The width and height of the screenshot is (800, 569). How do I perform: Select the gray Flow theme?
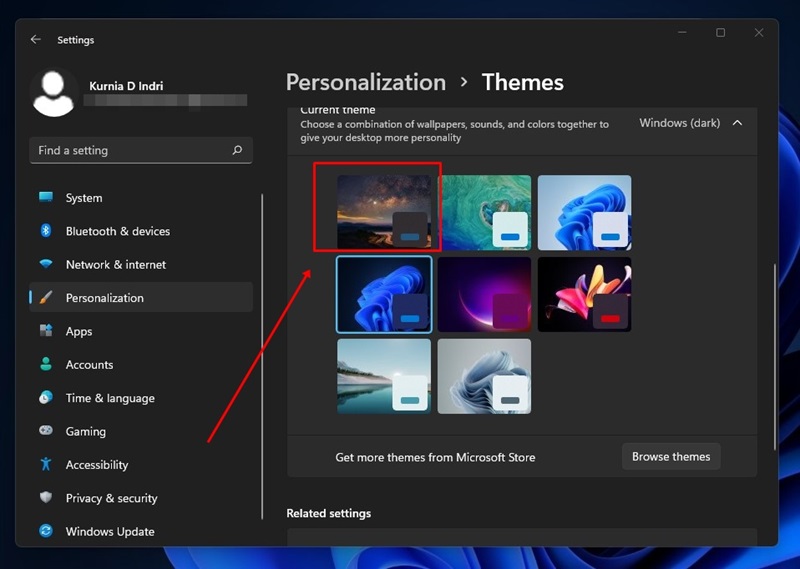(x=484, y=376)
